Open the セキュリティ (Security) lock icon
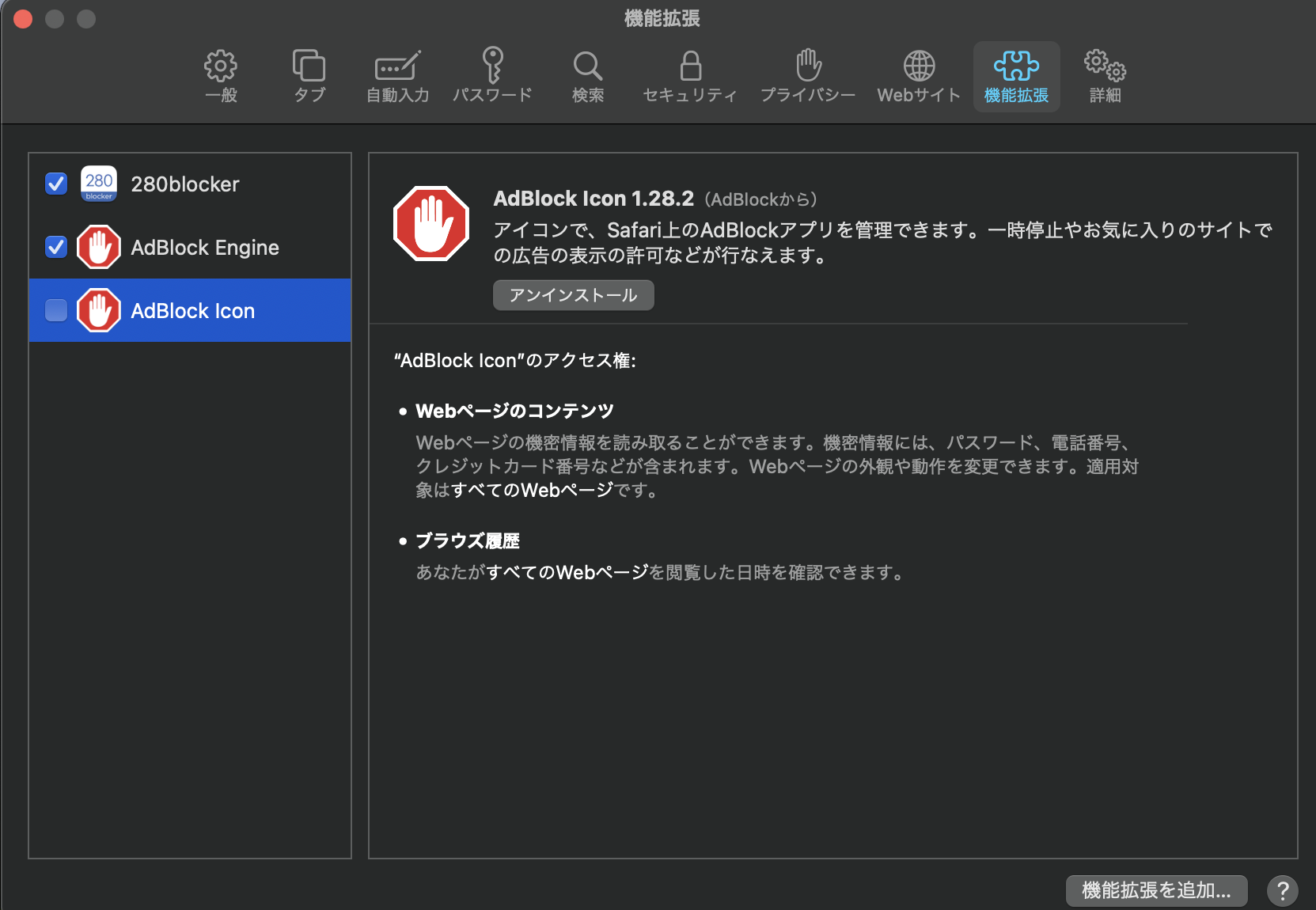The height and width of the screenshot is (910, 1316). pos(690,66)
